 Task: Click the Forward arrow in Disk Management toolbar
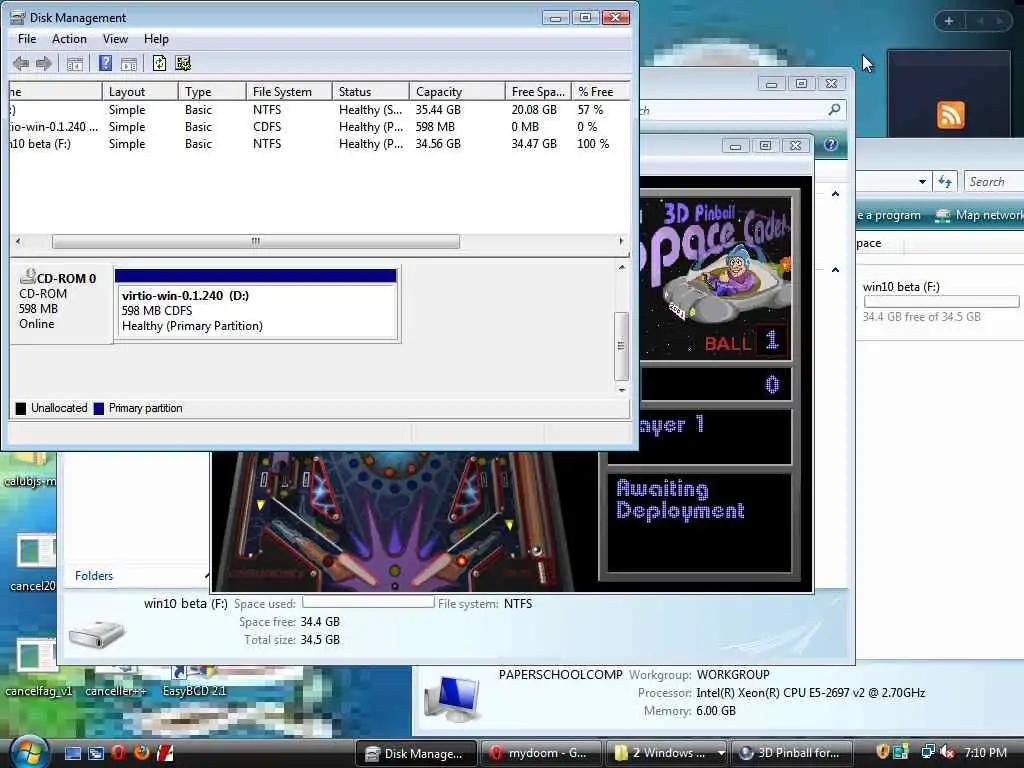tap(44, 63)
